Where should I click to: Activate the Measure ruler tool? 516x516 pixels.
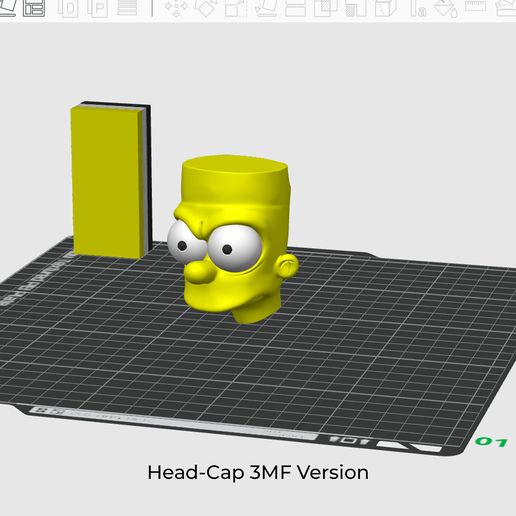pos(475,6)
